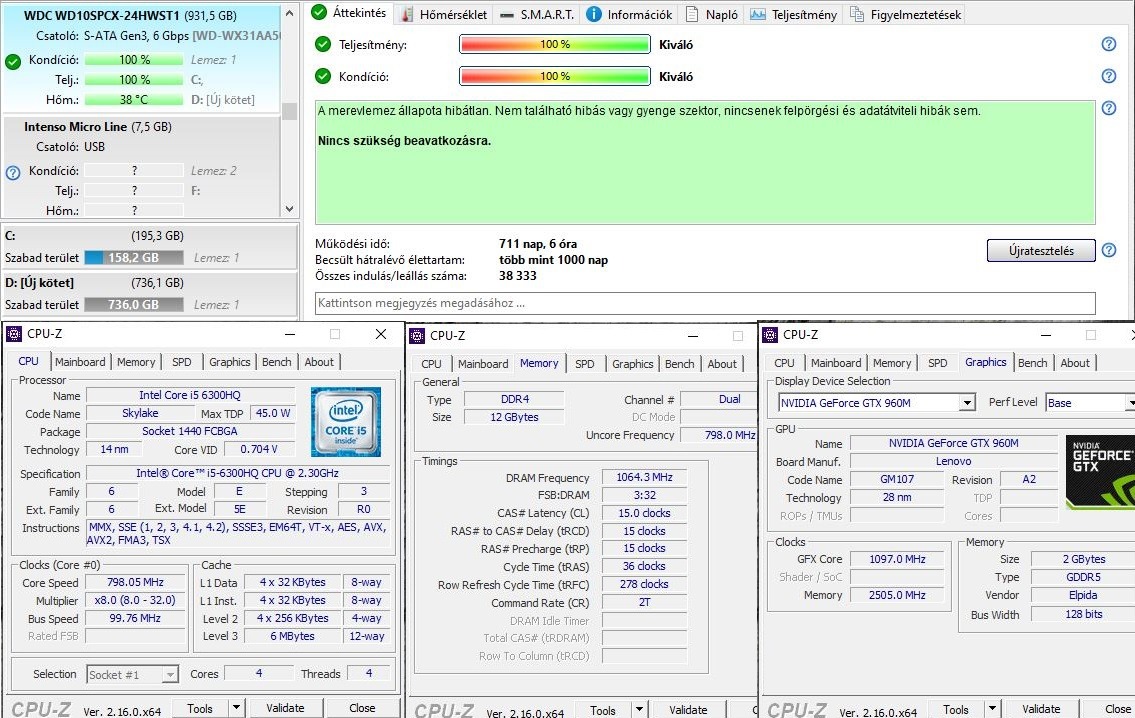Click Intel Core i5 logo in CPU-Z
Screen dimensions: 1135x718
(x=345, y=422)
